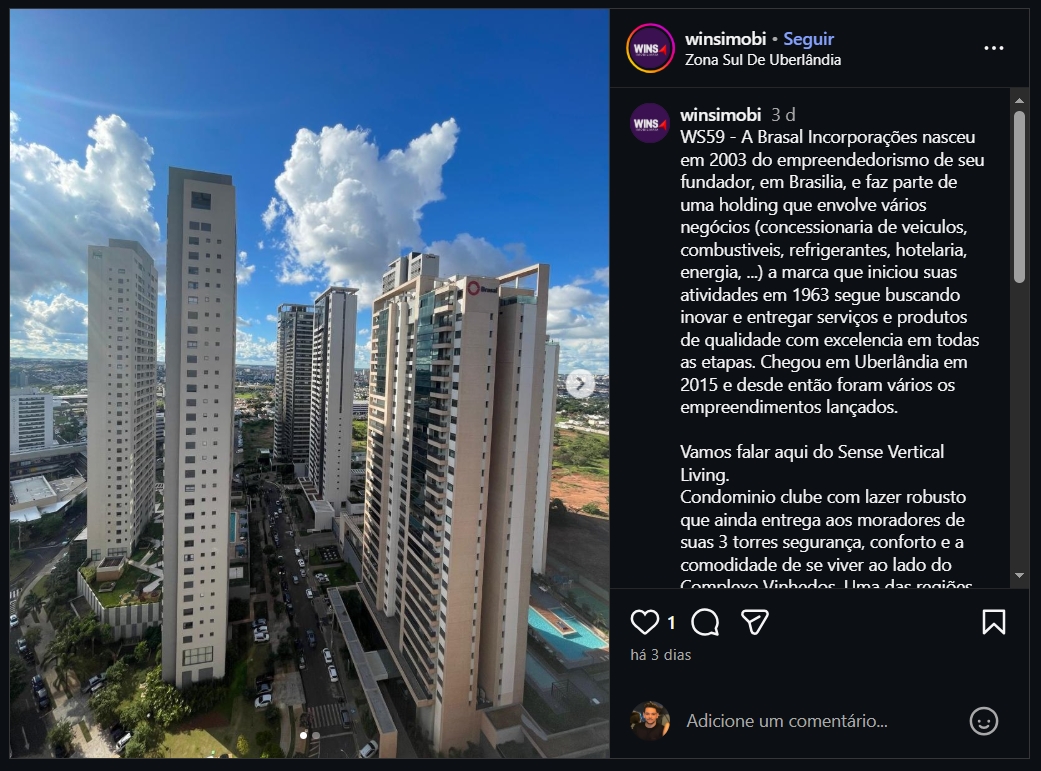
Task: Save post using bookmark icon
Action: click(994, 622)
